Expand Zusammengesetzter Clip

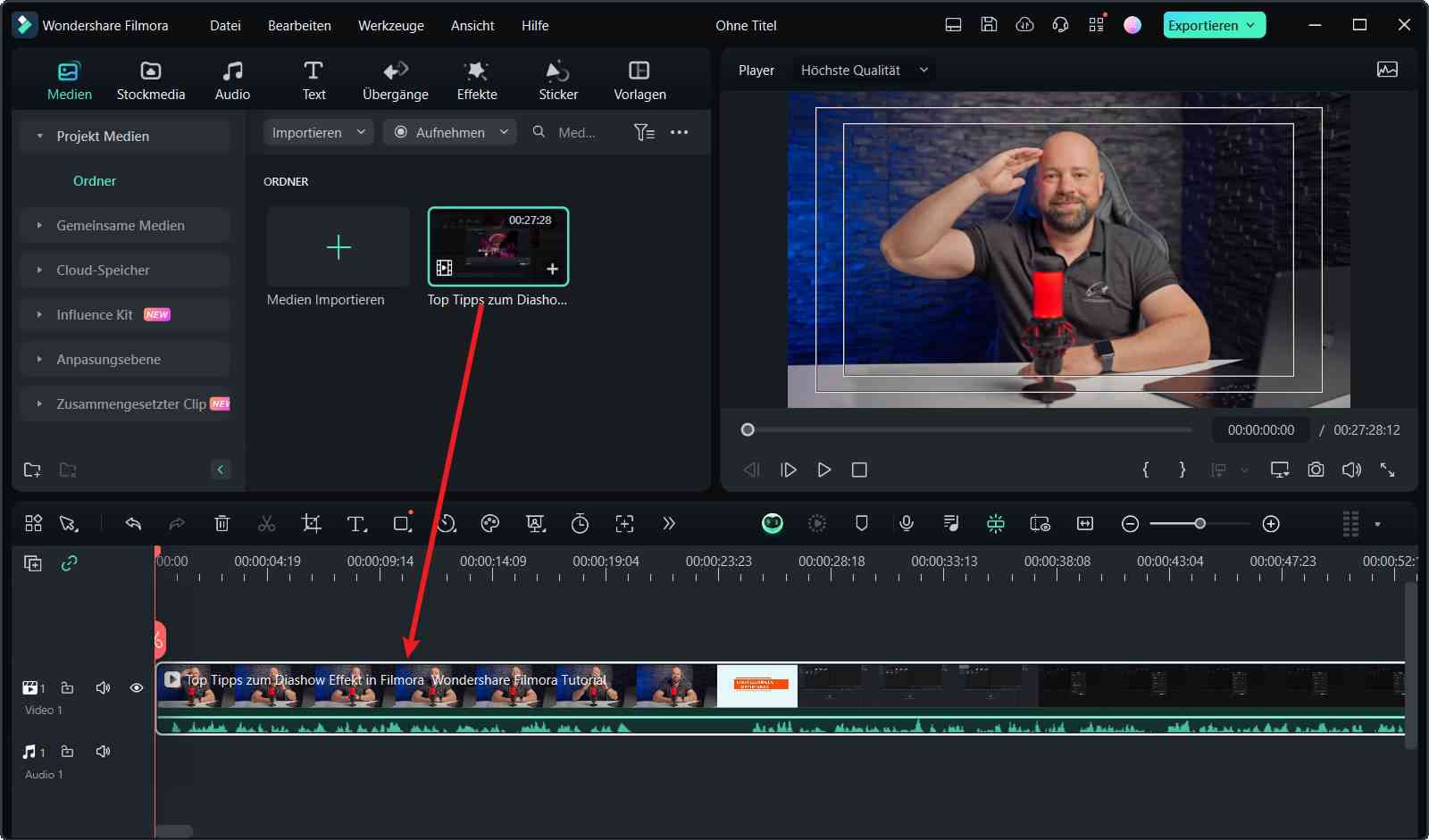[x=39, y=403]
